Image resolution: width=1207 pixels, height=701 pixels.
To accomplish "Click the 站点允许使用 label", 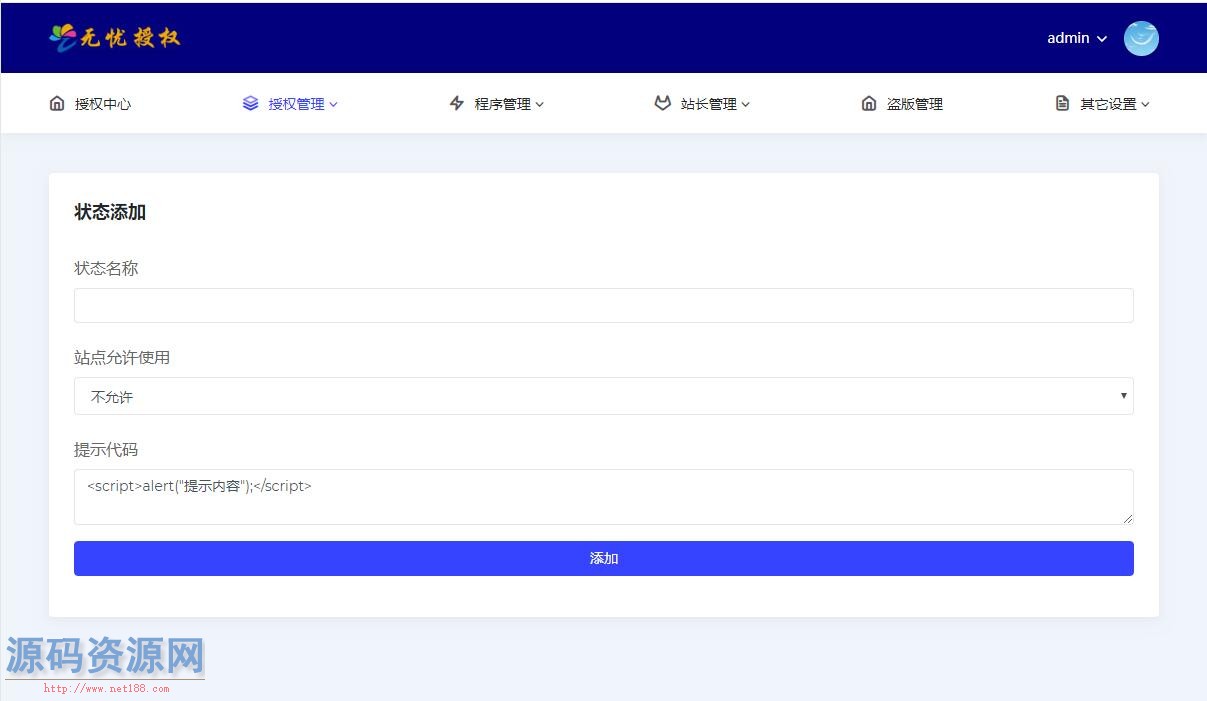I will 122,357.
